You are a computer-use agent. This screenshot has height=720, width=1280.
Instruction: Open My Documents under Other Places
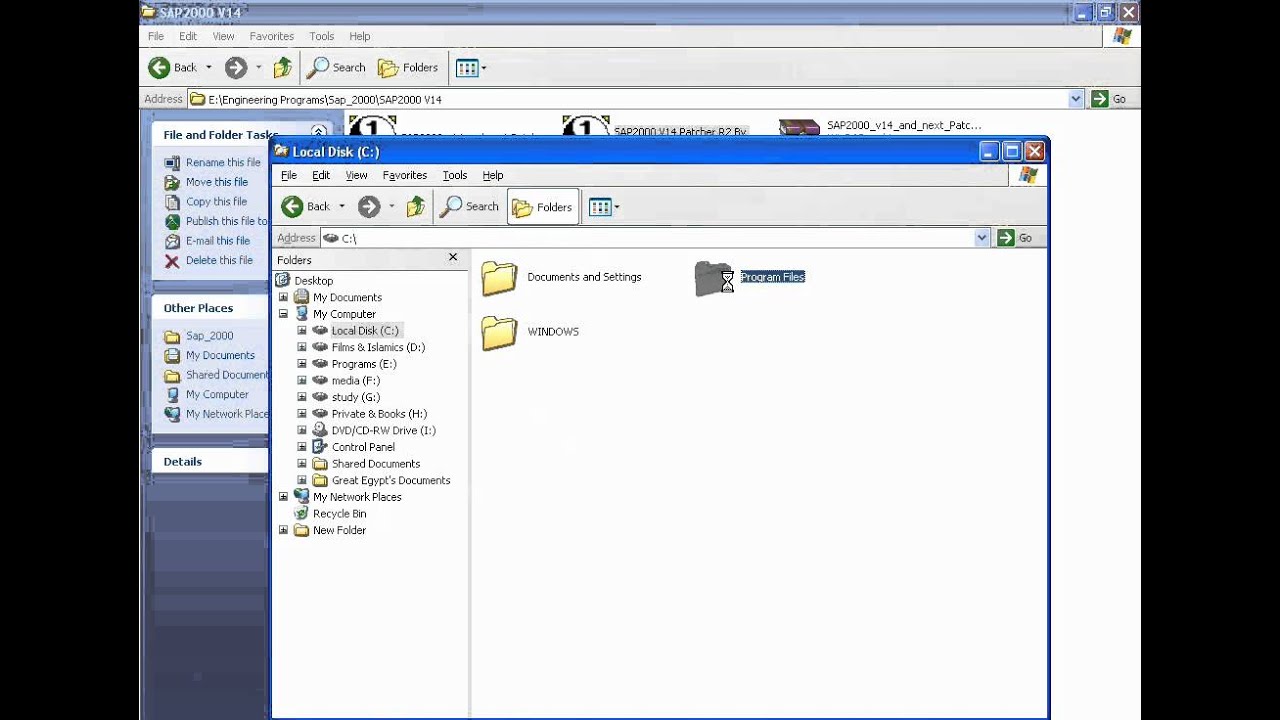pyautogui.click(x=220, y=355)
